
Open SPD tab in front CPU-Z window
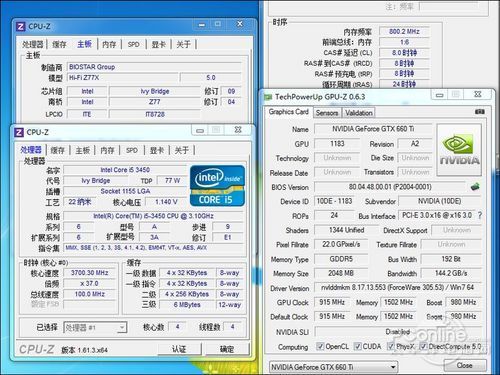[x=132, y=150]
